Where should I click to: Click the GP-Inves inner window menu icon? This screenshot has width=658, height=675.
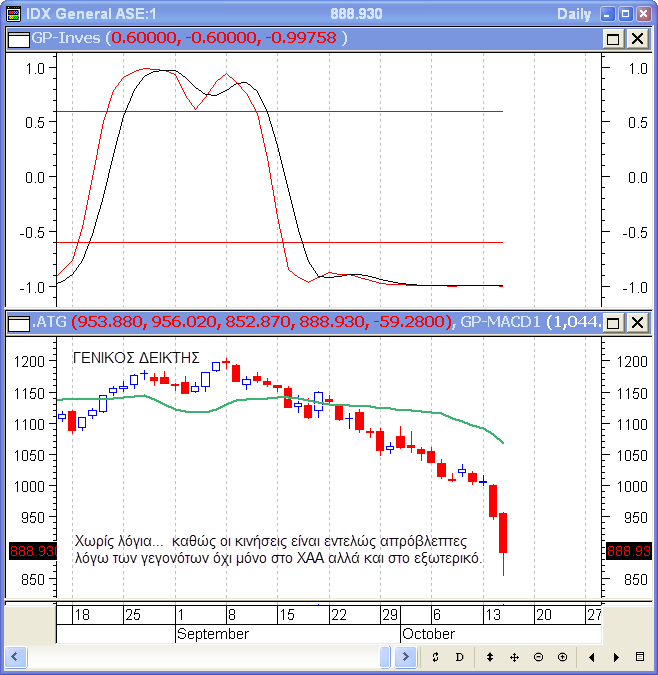[x=18, y=38]
